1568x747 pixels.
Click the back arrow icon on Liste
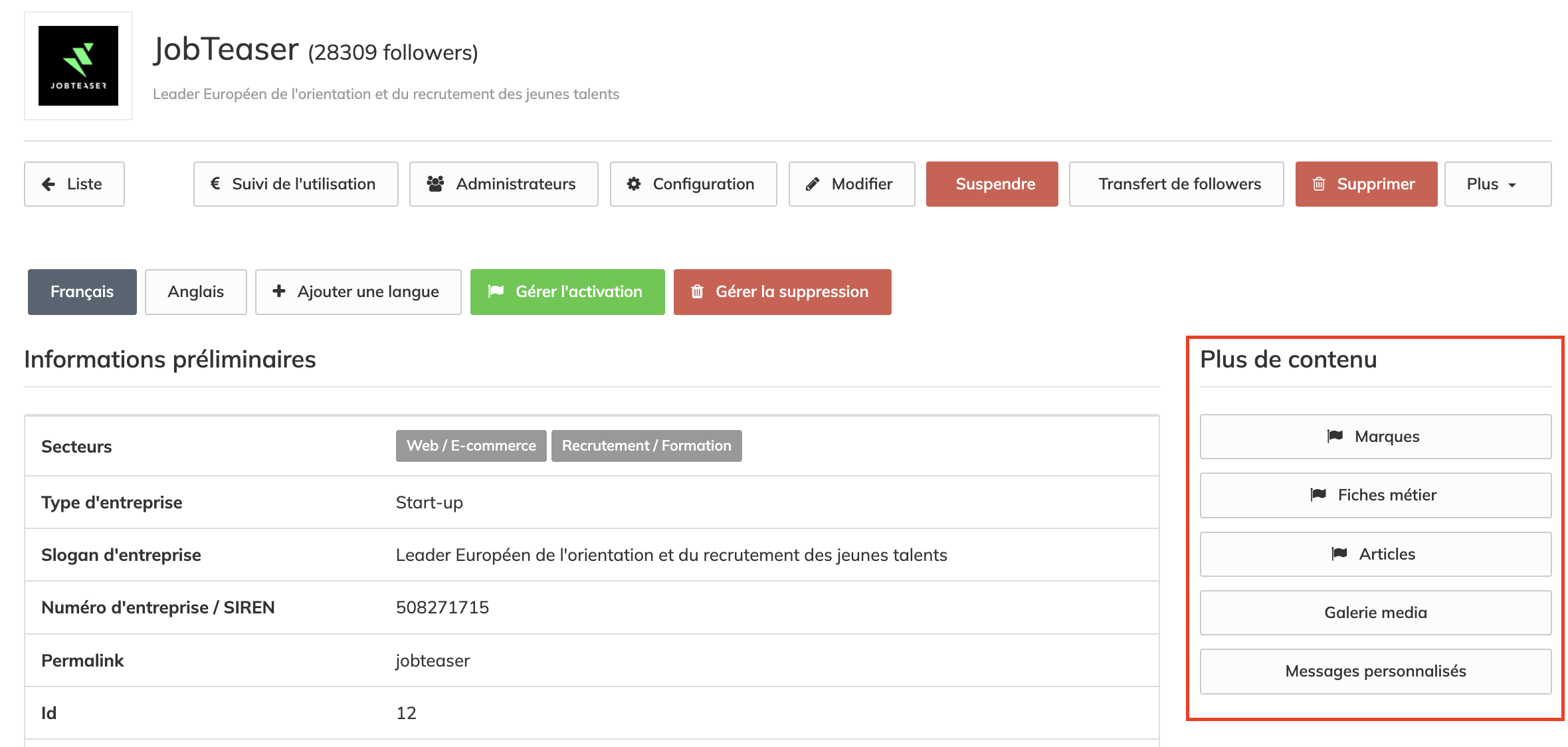[x=49, y=184]
